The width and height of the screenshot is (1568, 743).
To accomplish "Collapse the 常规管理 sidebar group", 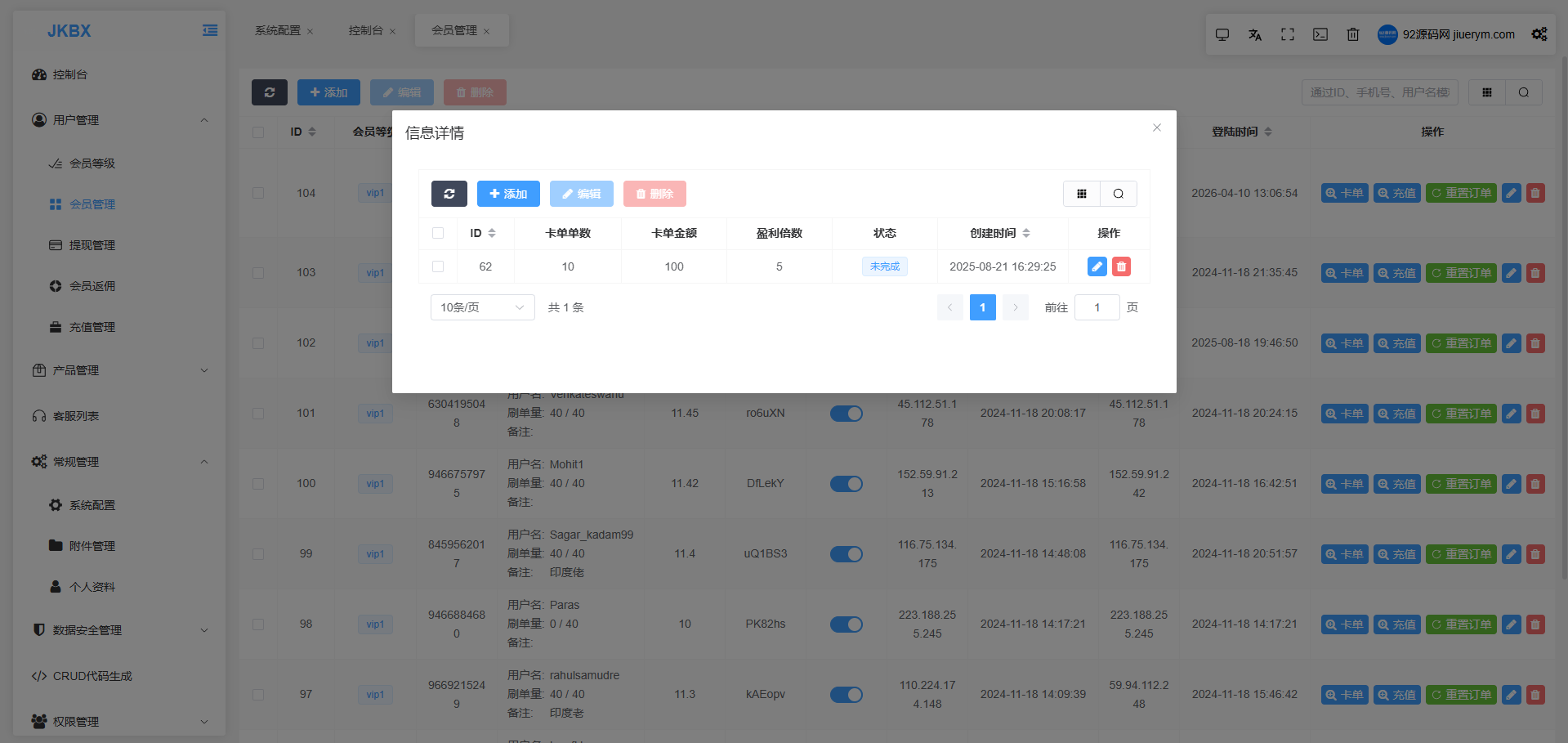I will (x=119, y=462).
